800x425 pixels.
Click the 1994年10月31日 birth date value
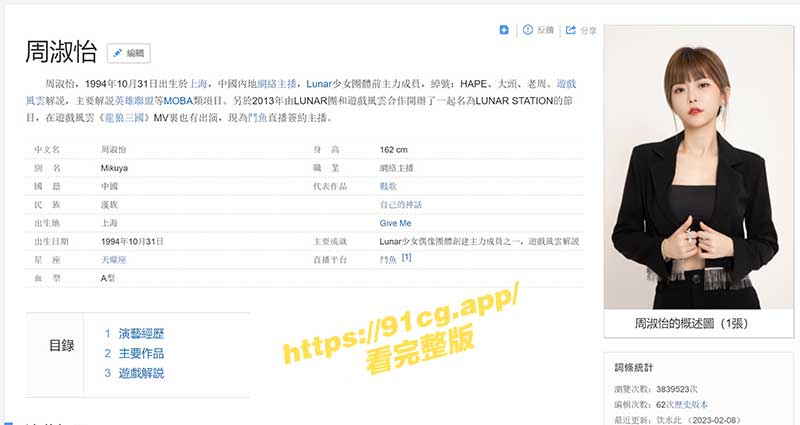pyautogui.click(x=132, y=241)
